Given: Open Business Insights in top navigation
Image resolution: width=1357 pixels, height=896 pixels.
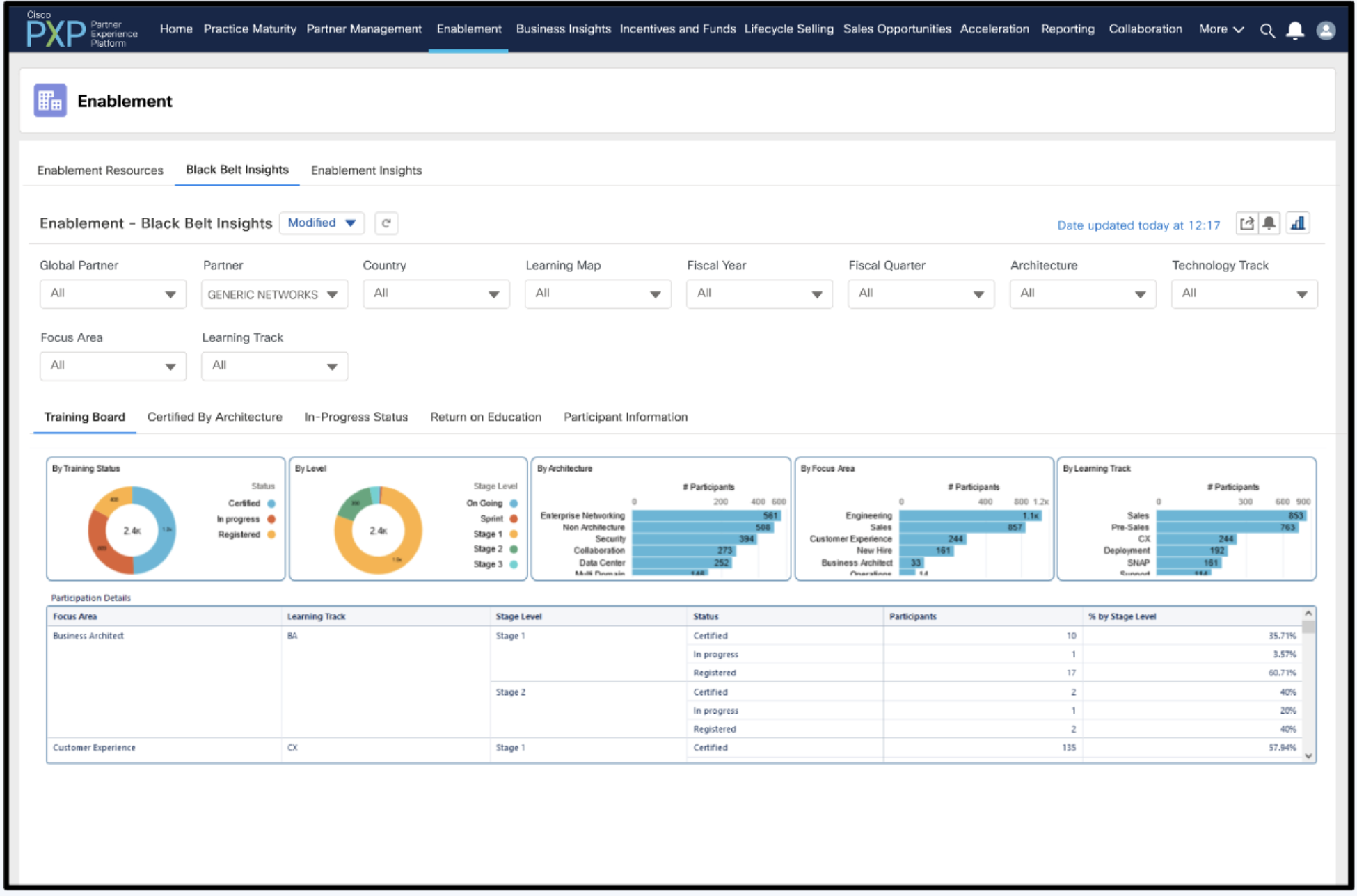Looking at the screenshot, I should pos(563,29).
